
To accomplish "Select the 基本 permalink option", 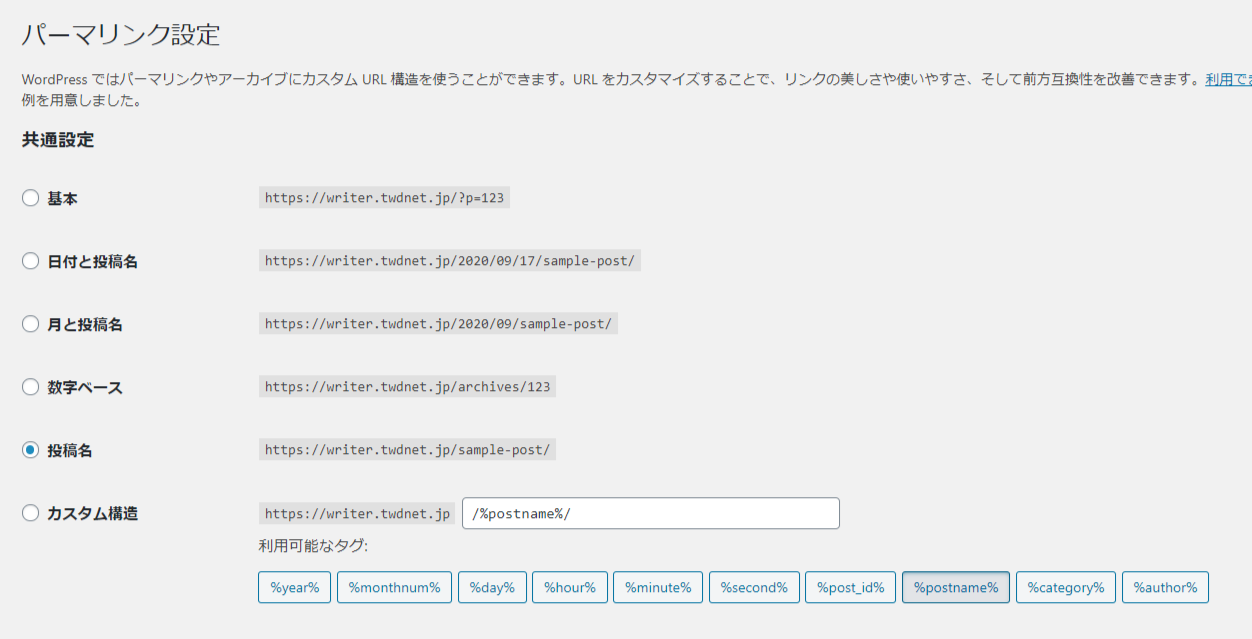I will pos(30,198).
